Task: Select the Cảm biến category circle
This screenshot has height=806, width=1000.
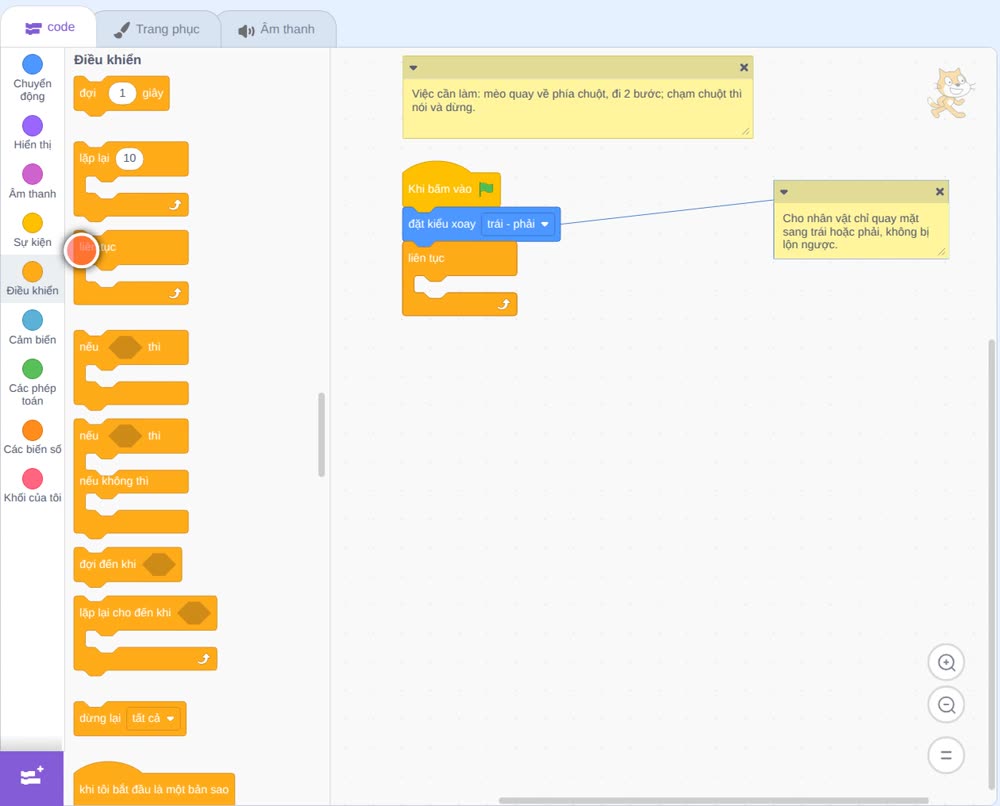Action: (33, 320)
